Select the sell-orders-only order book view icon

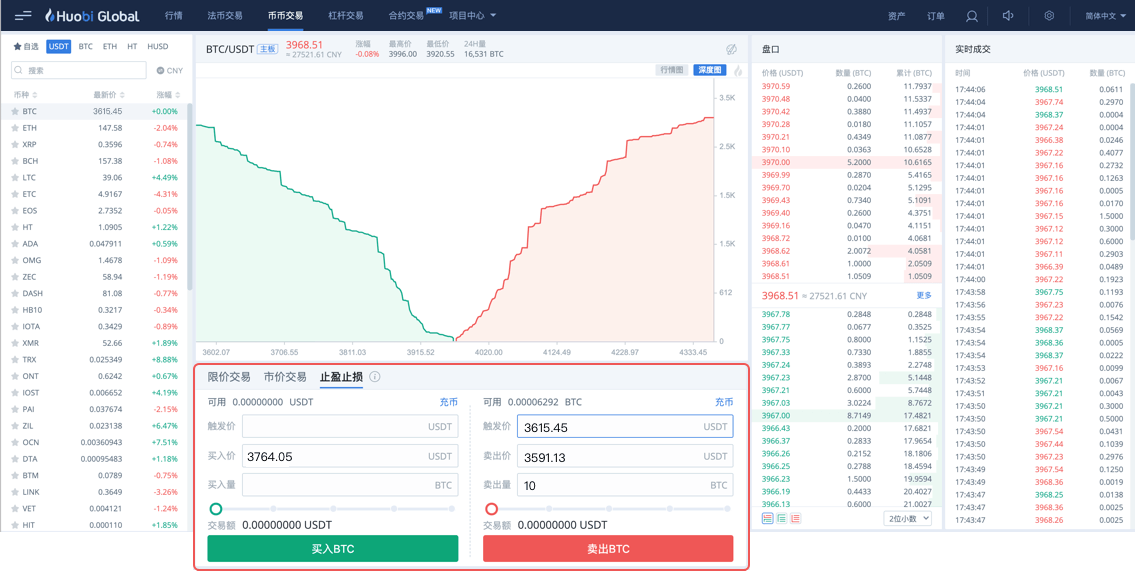(795, 519)
